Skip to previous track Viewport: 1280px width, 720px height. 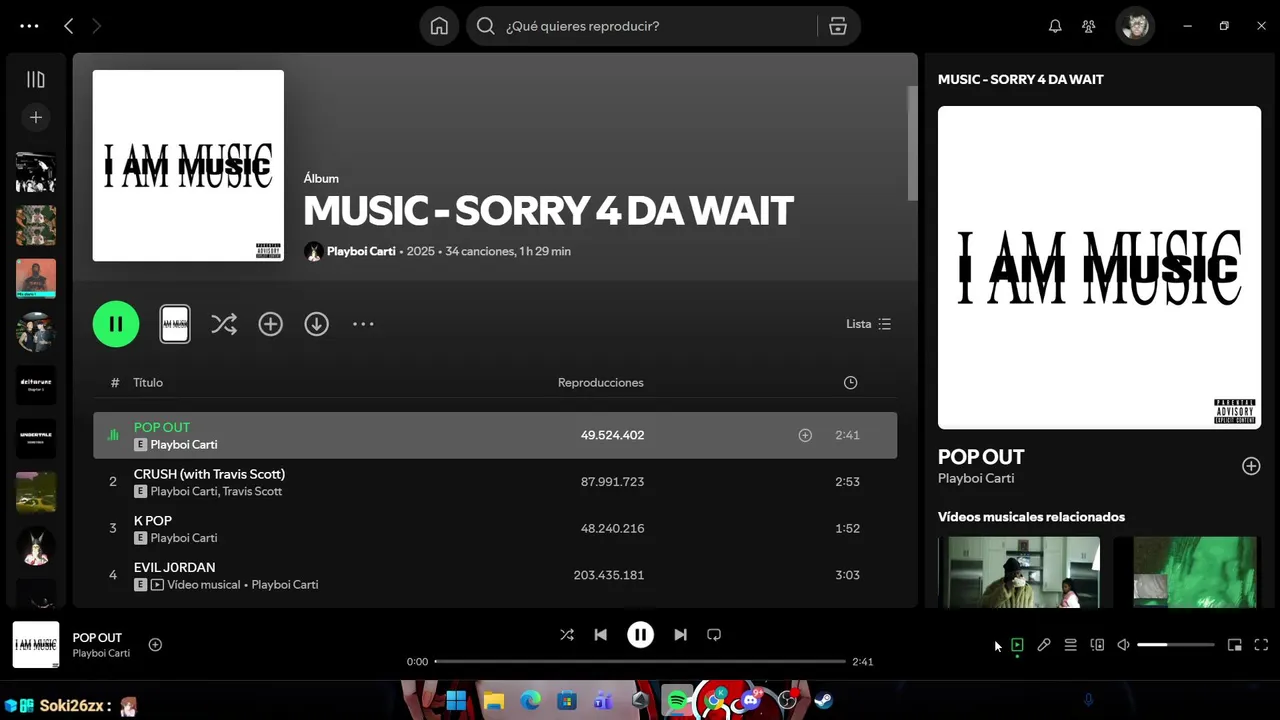tap(600, 635)
